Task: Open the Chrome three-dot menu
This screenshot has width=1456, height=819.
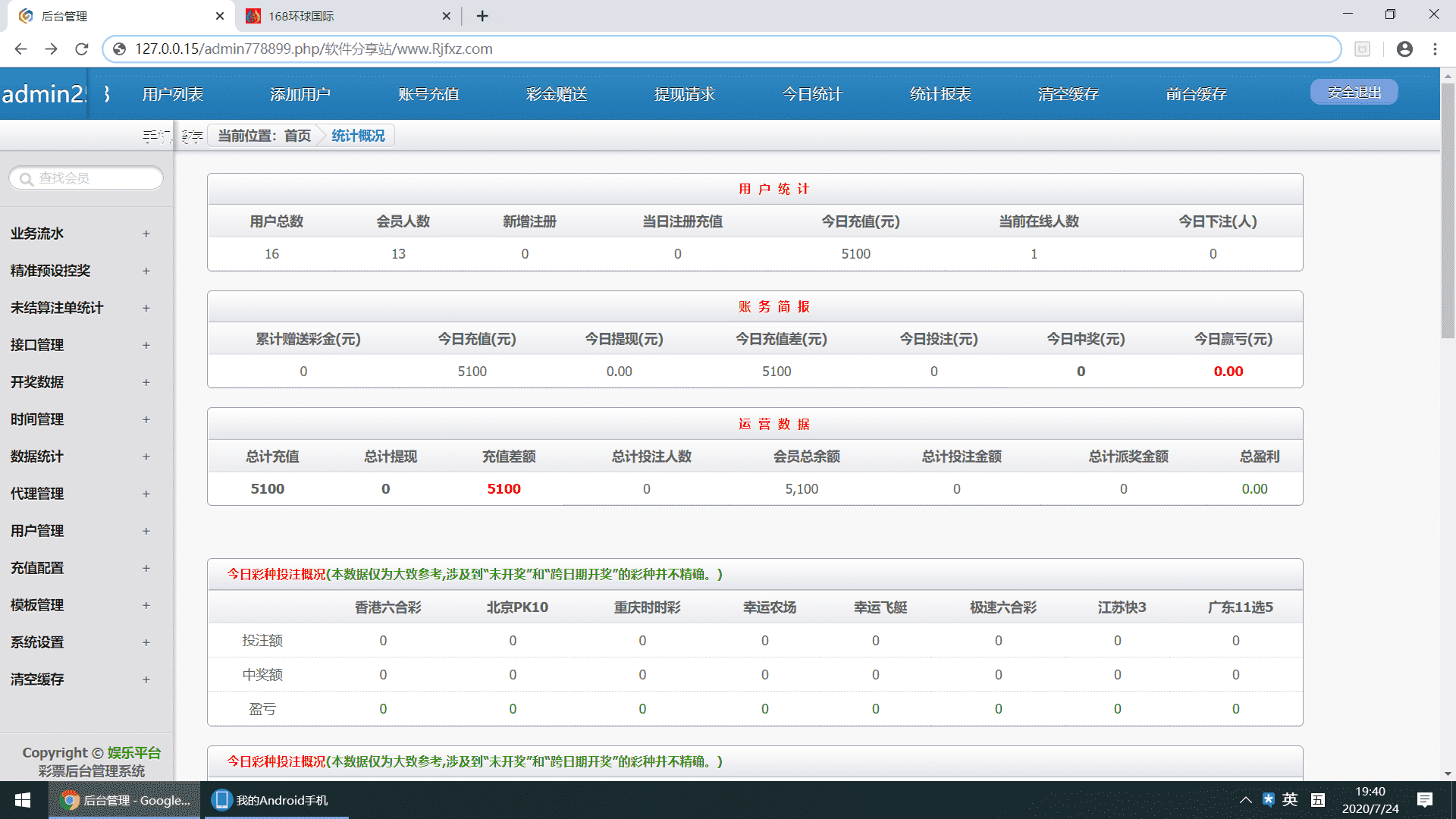Action: pos(1435,49)
